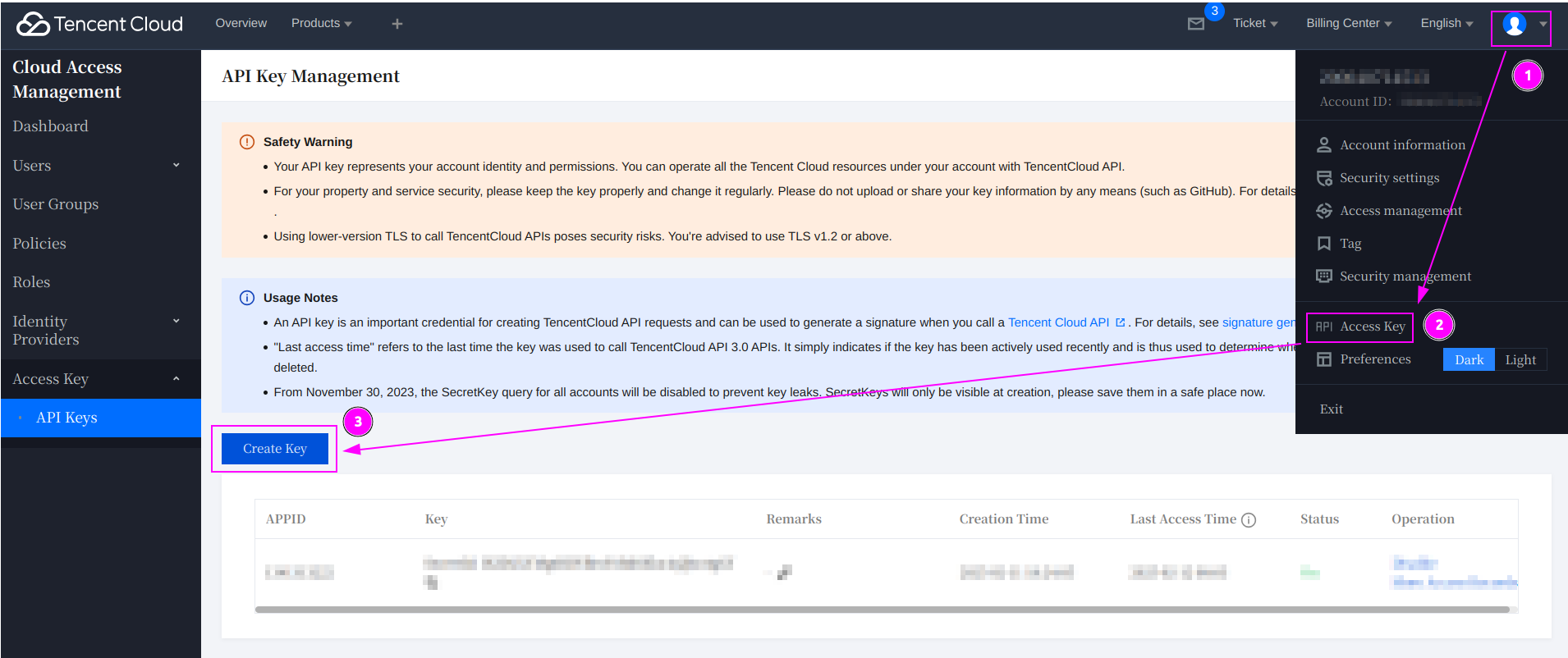Click the Last Access Time info icon

pyautogui.click(x=1249, y=520)
